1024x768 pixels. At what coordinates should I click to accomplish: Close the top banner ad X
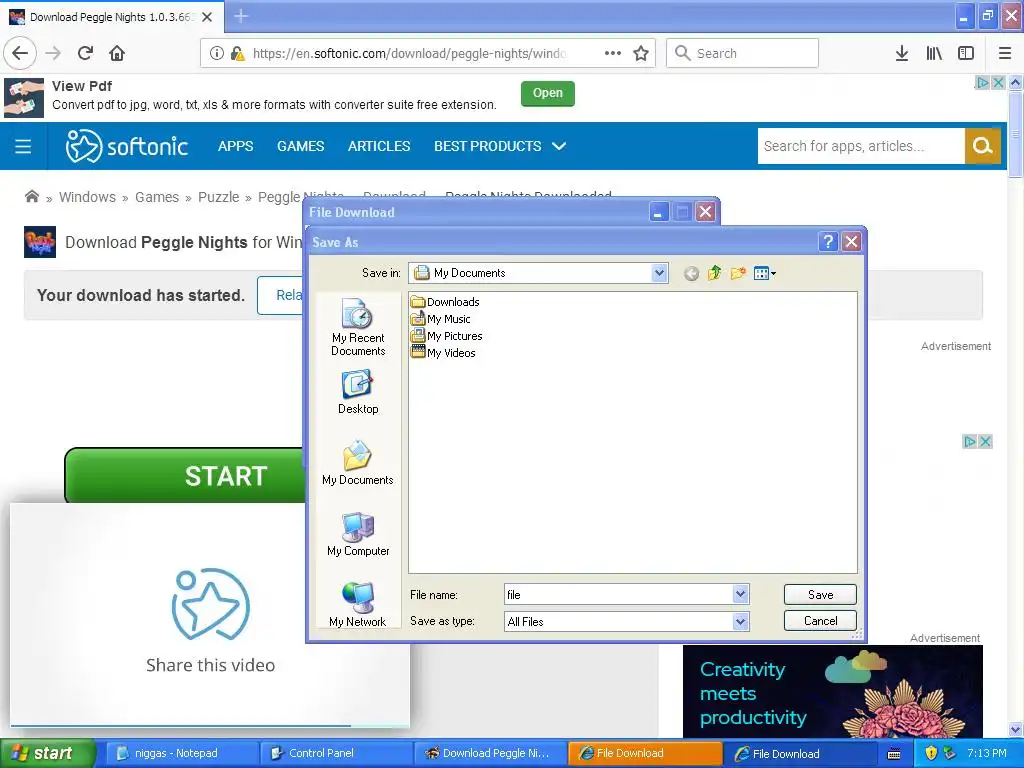(x=998, y=83)
